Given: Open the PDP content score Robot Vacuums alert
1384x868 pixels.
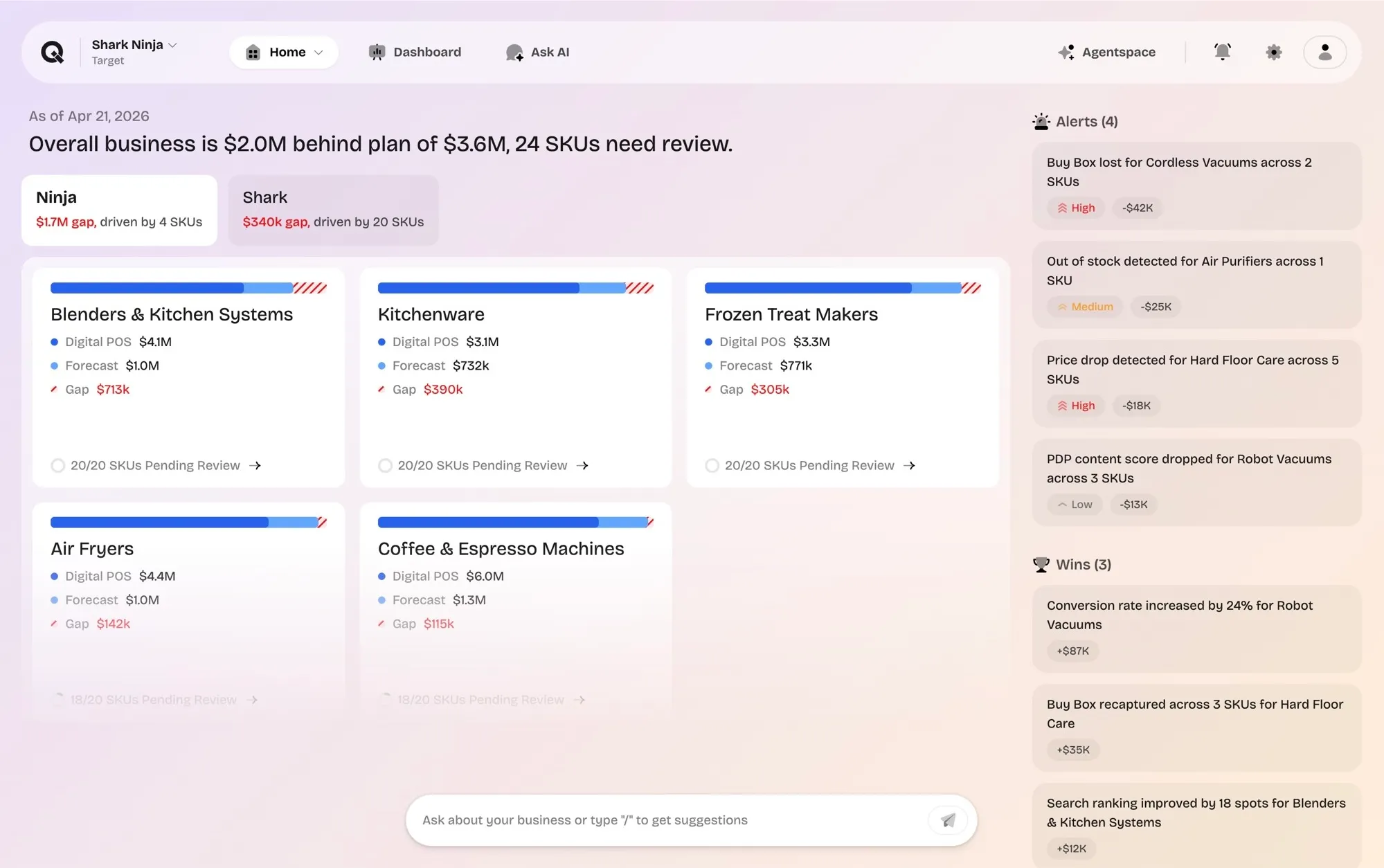Looking at the screenshot, I should 1196,482.
